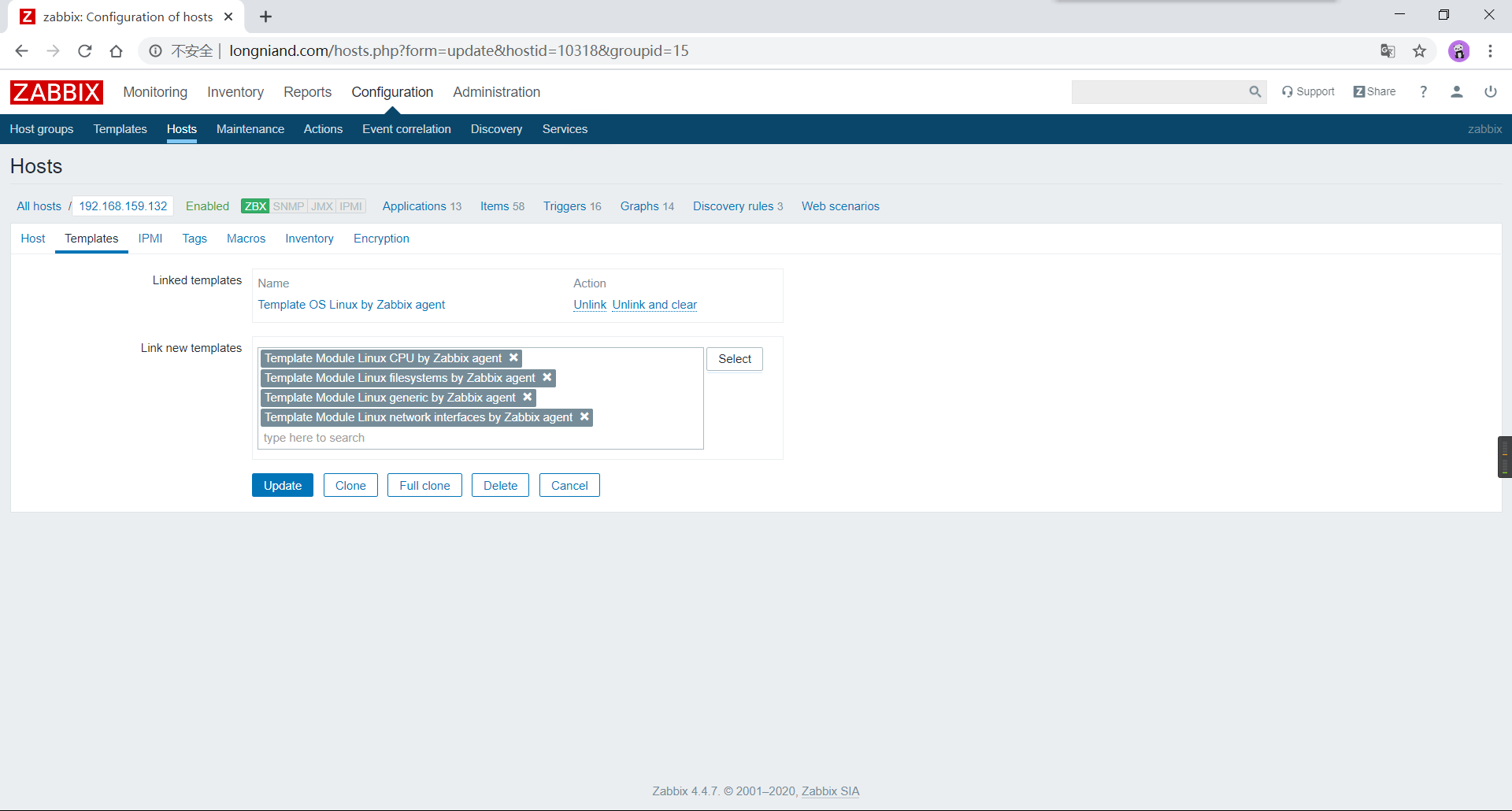Switch to the Macros tab
1512x811 pixels.
click(246, 239)
